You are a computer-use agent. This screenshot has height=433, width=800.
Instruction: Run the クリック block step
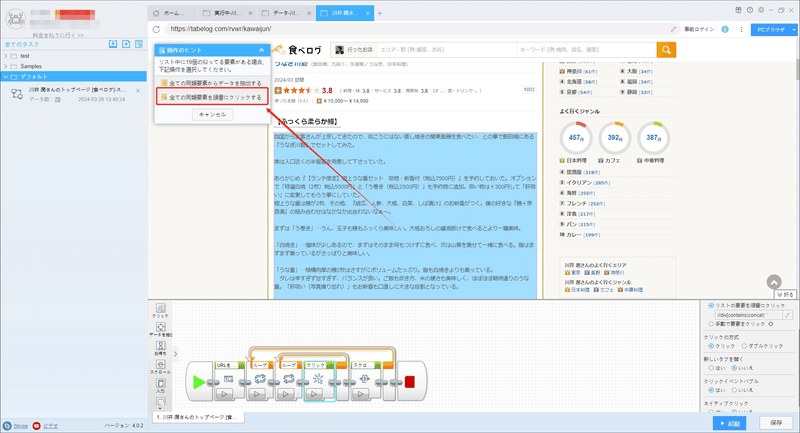click(x=314, y=394)
